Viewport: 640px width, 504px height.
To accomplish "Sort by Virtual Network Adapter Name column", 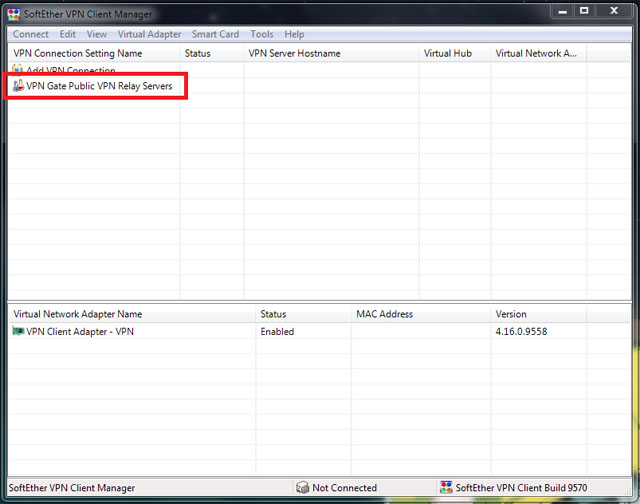I will click(x=132, y=314).
